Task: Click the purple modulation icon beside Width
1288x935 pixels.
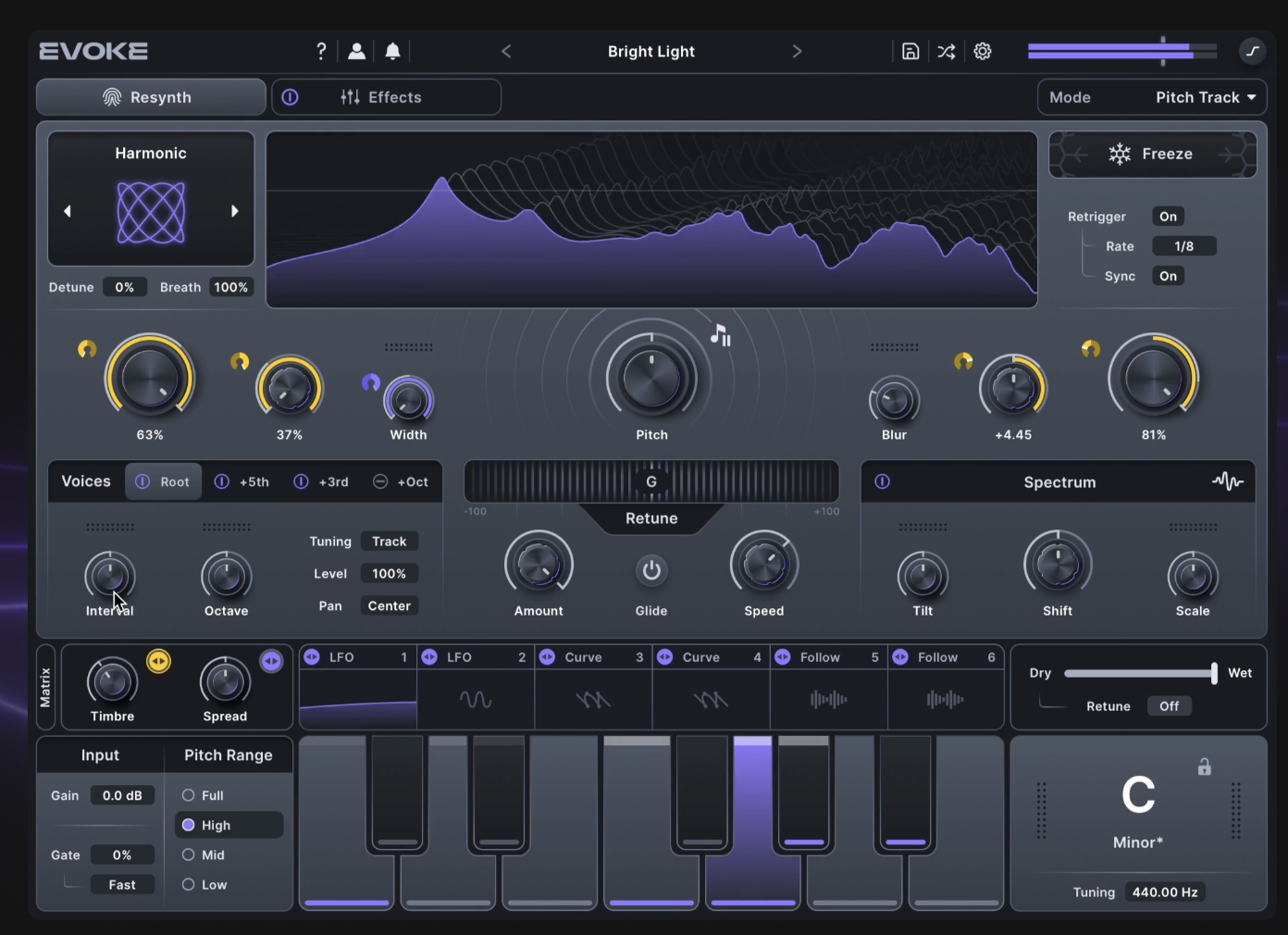Action: coord(371,381)
